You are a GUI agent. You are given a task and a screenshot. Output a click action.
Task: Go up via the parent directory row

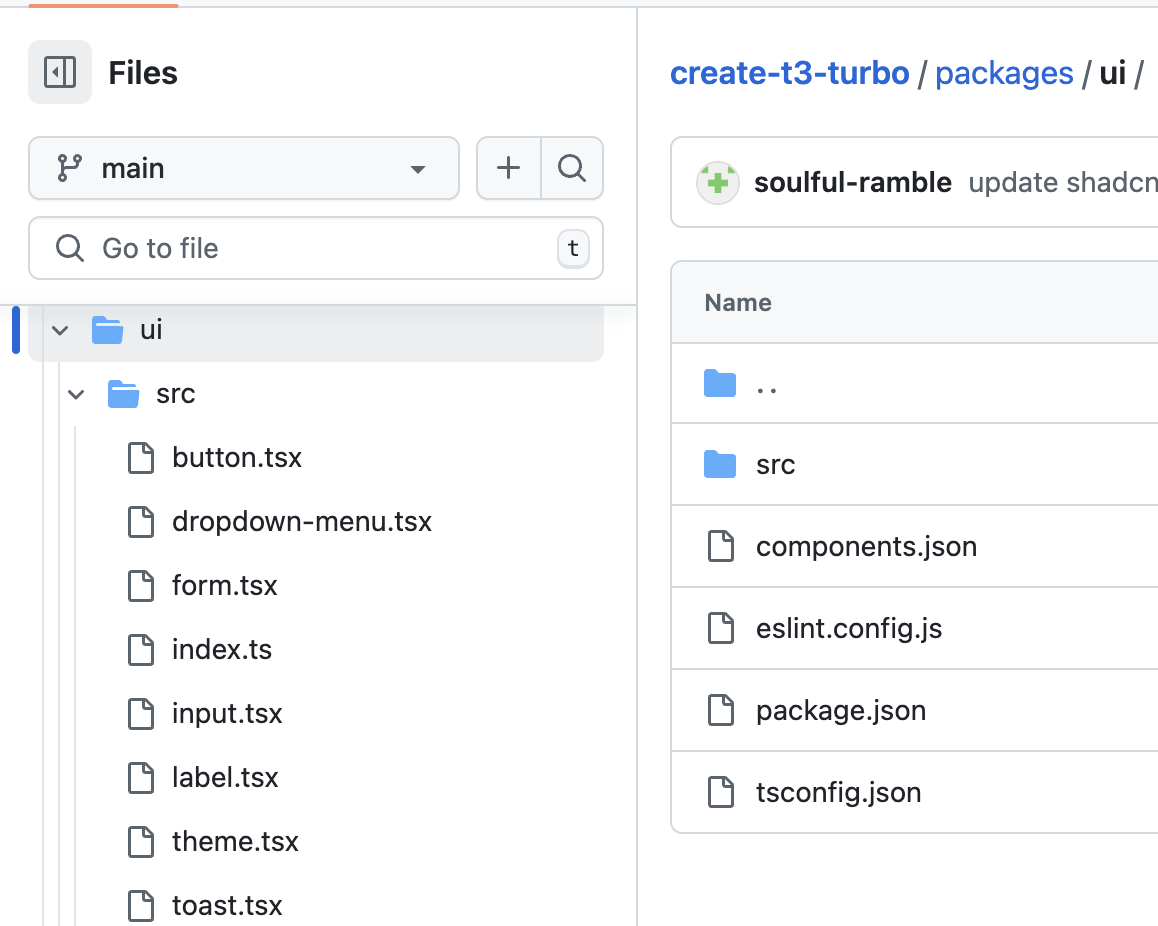pos(914,384)
